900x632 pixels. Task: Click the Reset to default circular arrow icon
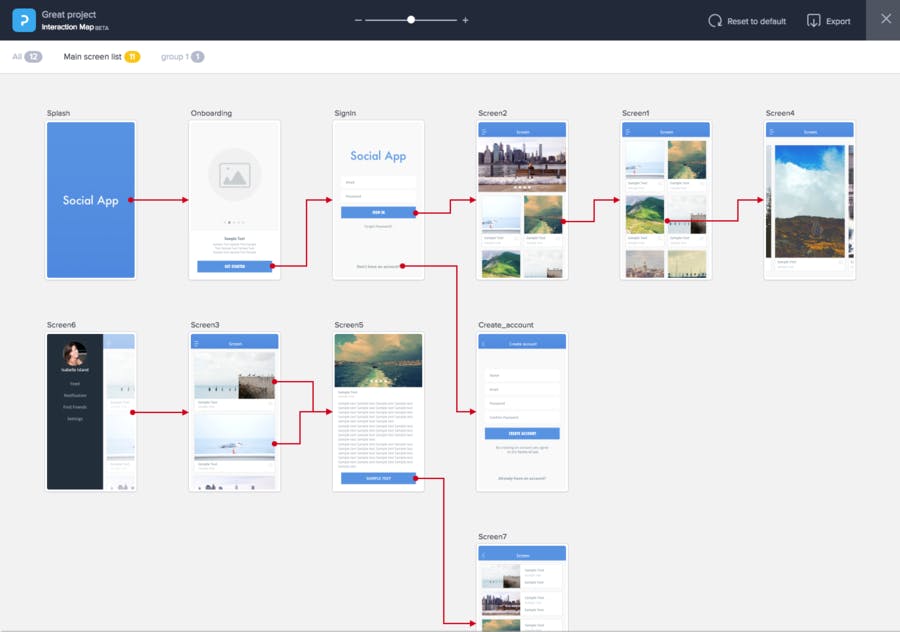715,21
